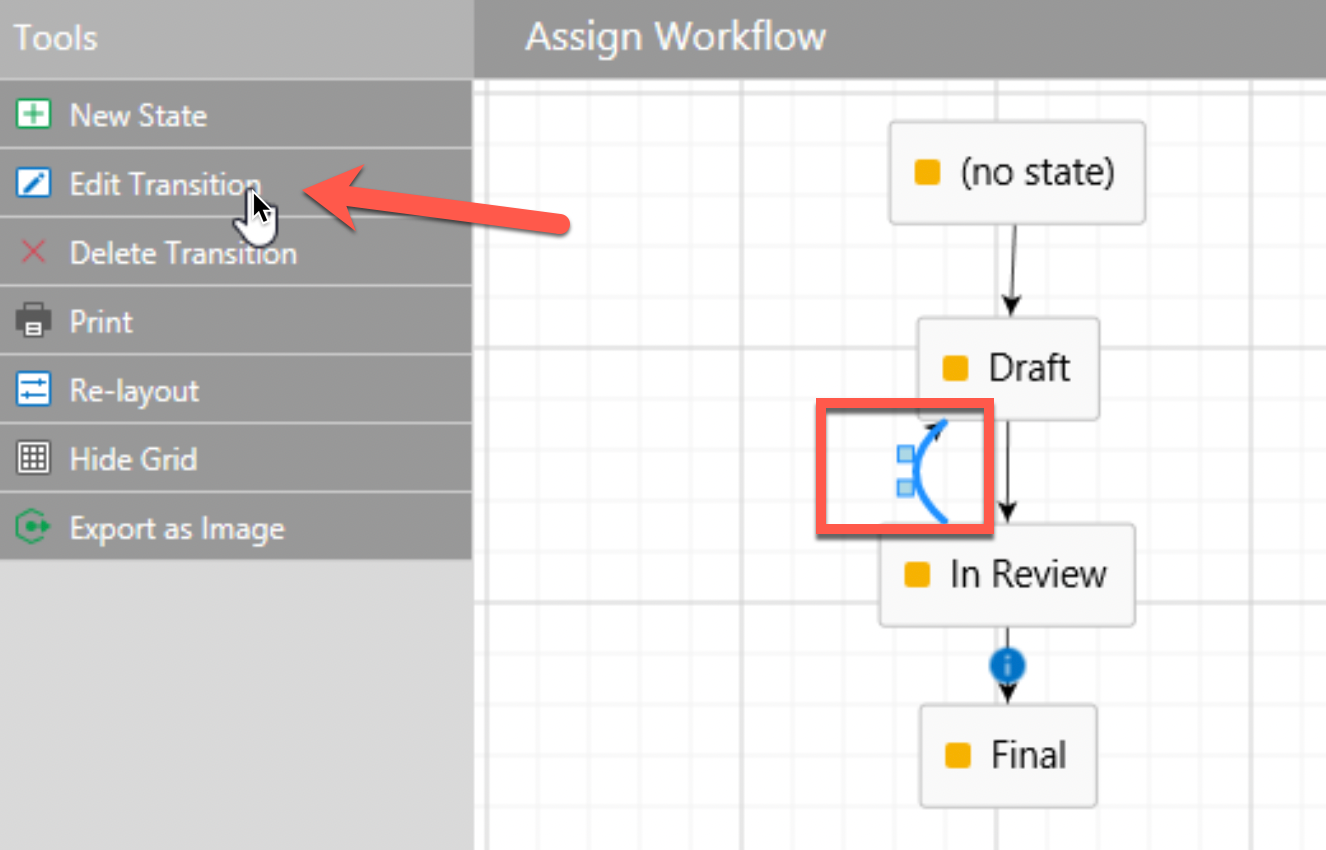
Task: Toggle the Hide Grid option label
Action: [133, 460]
